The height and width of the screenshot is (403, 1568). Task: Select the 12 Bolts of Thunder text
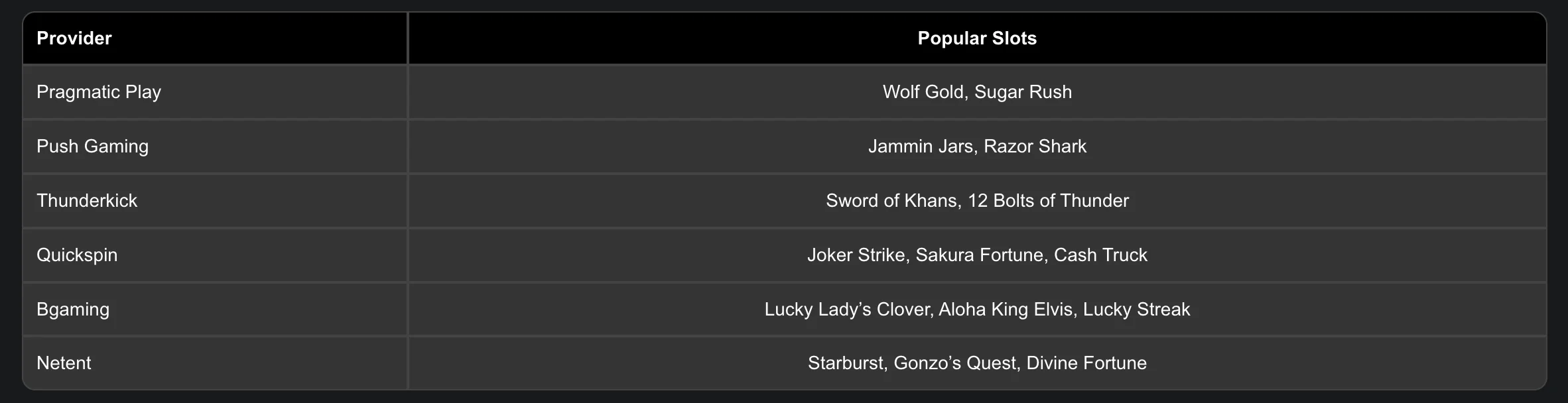point(1048,201)
